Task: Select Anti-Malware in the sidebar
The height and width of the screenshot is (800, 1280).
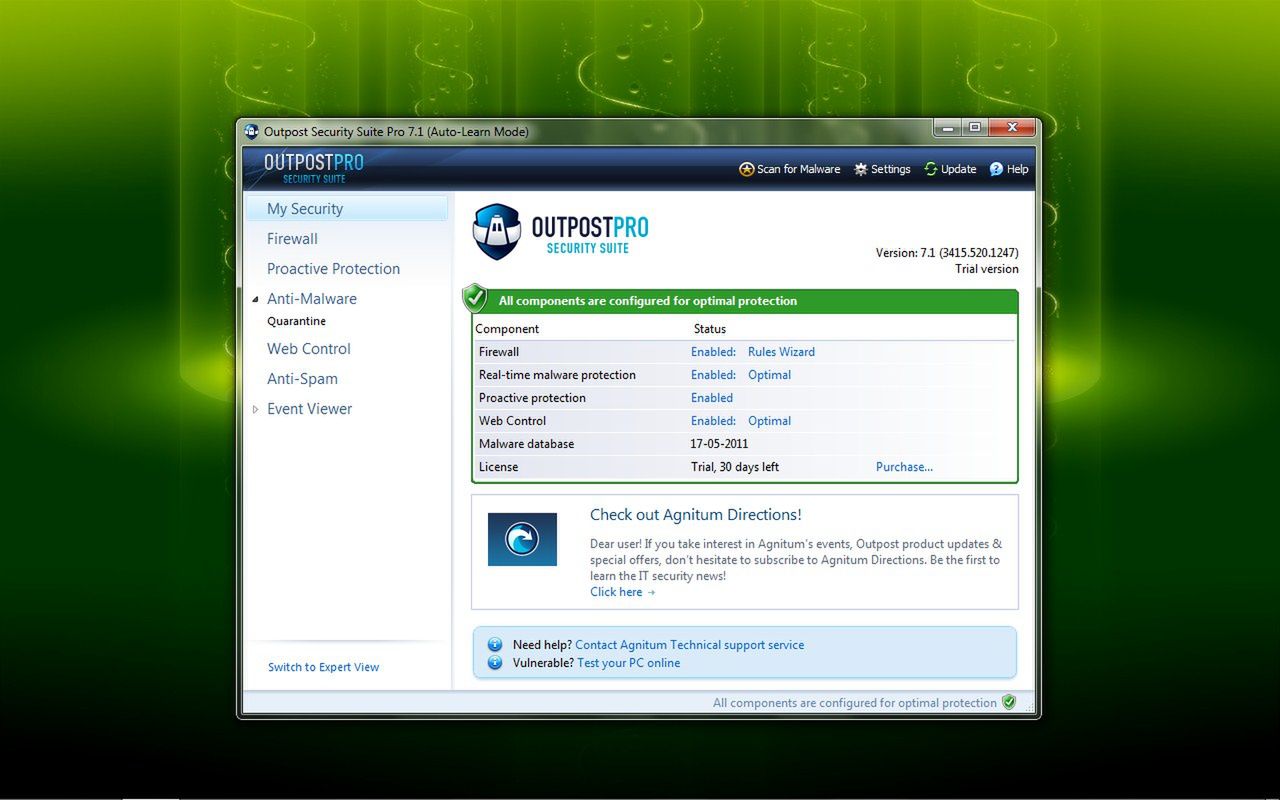Action: [312, 299]
